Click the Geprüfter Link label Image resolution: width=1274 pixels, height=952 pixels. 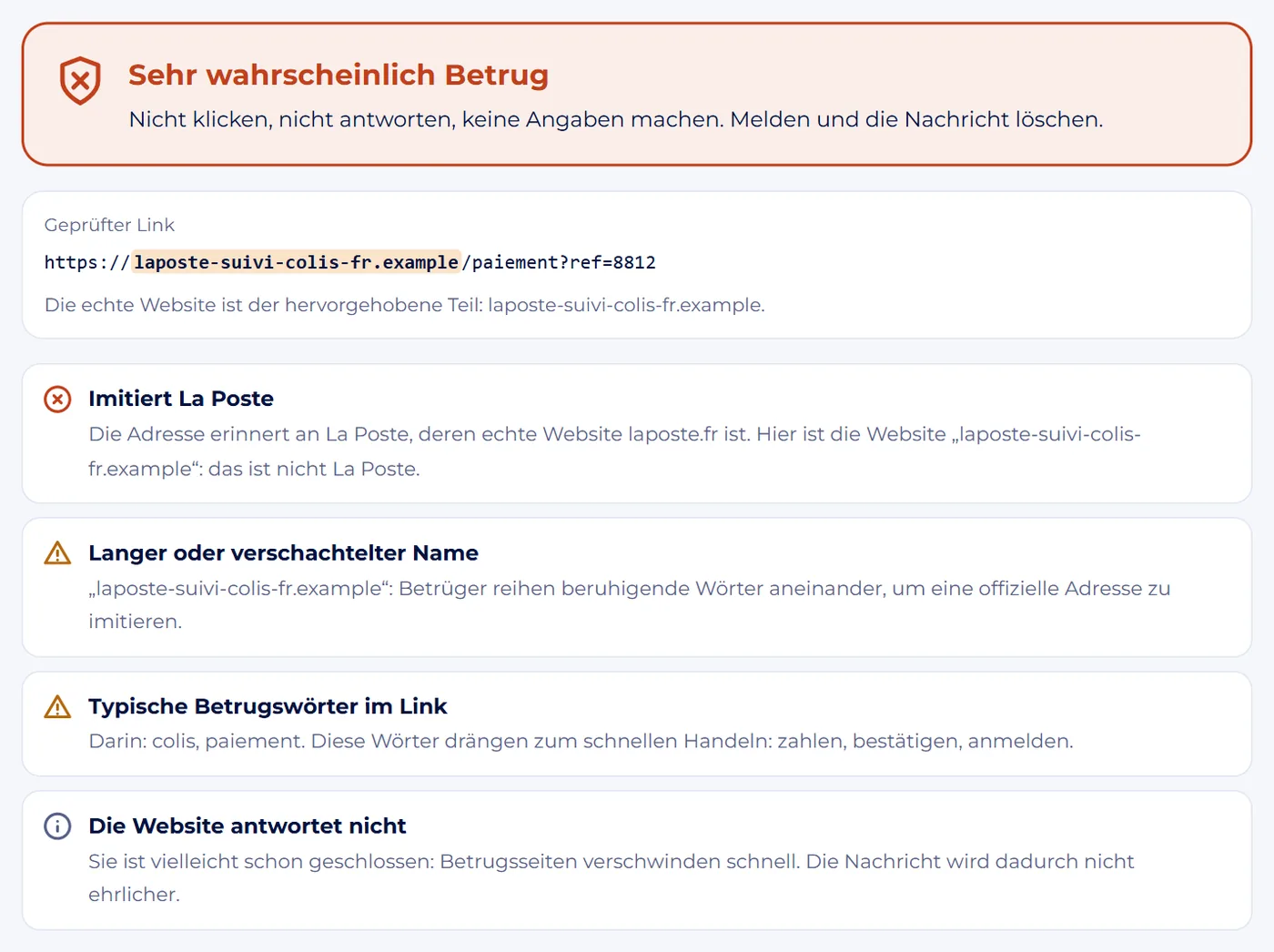[x=109, y=225]
